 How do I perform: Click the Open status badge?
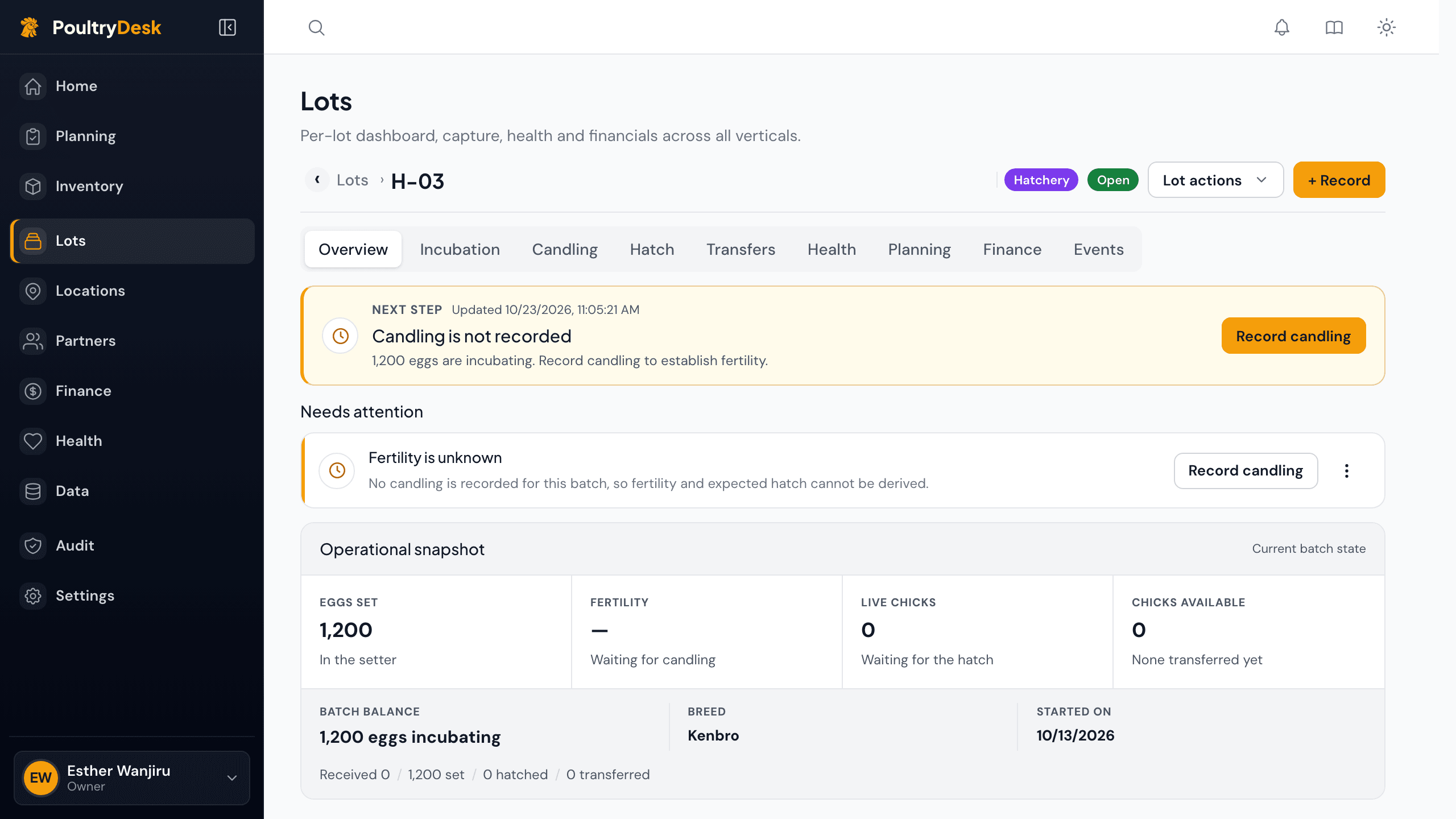[1112, 180]
